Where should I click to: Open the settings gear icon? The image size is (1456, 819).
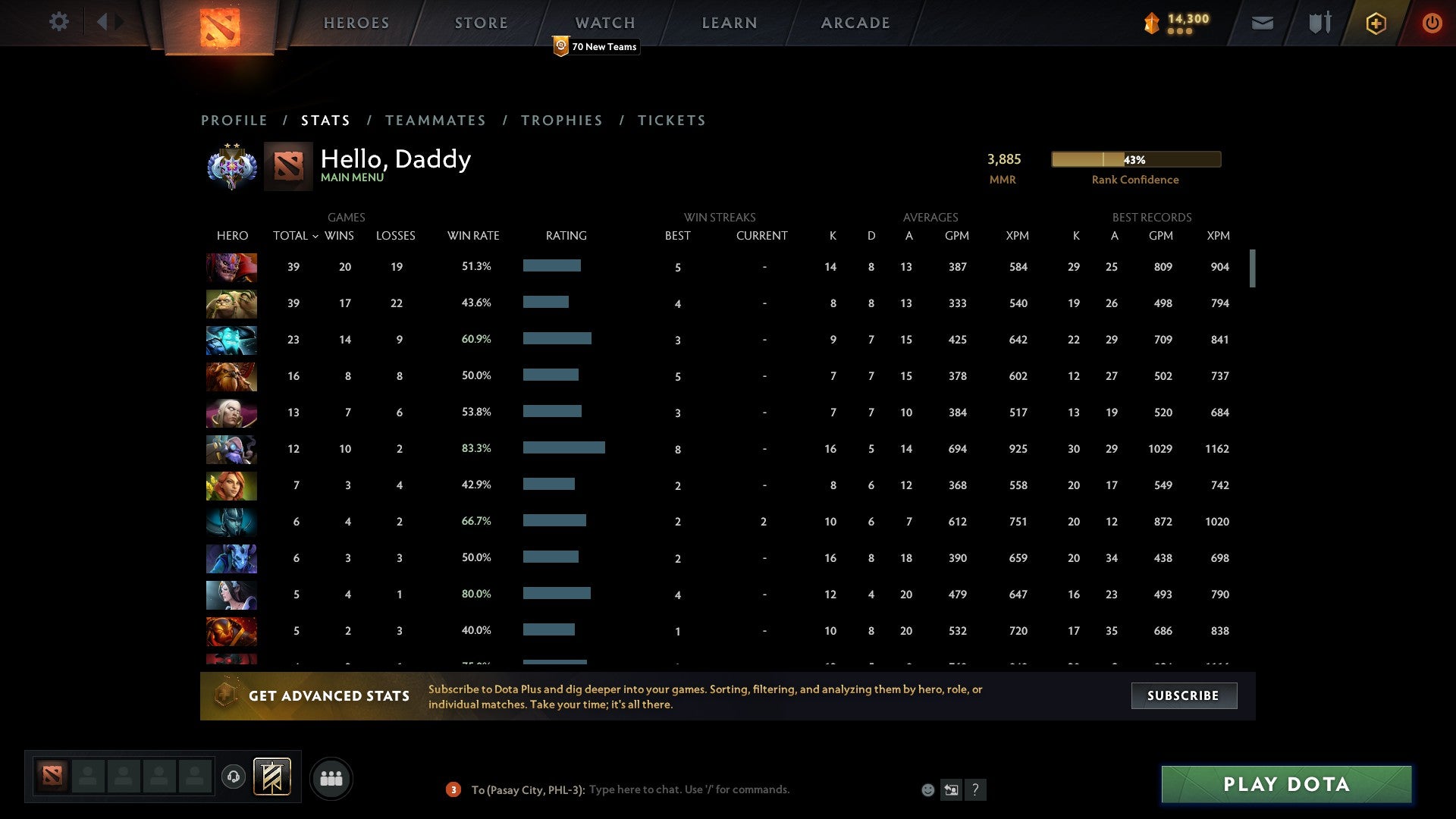pyautogui.click(x=58, y=22)
